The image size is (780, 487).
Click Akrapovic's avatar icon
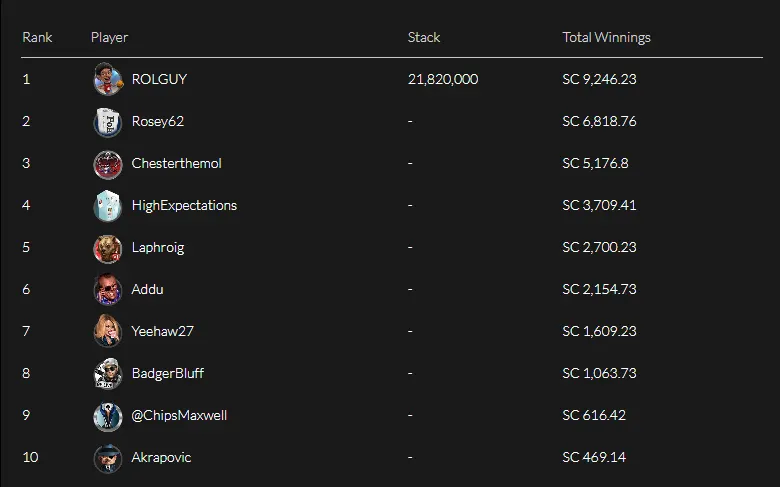tap(107, 457)
